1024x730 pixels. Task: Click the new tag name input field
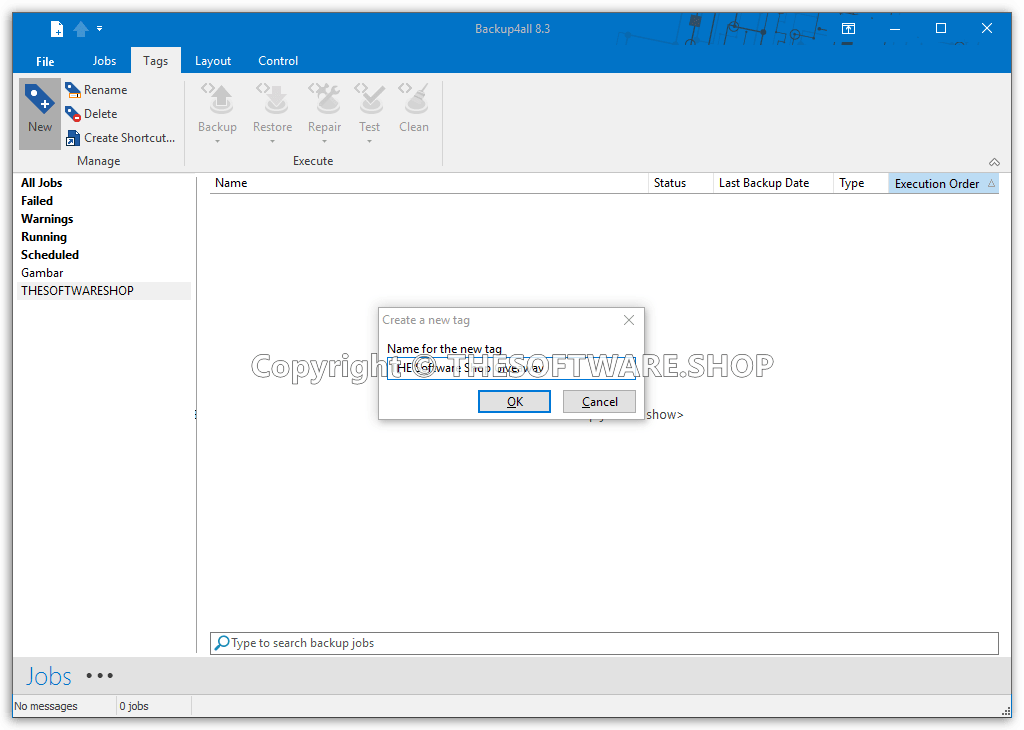click(x=511, y=368)
